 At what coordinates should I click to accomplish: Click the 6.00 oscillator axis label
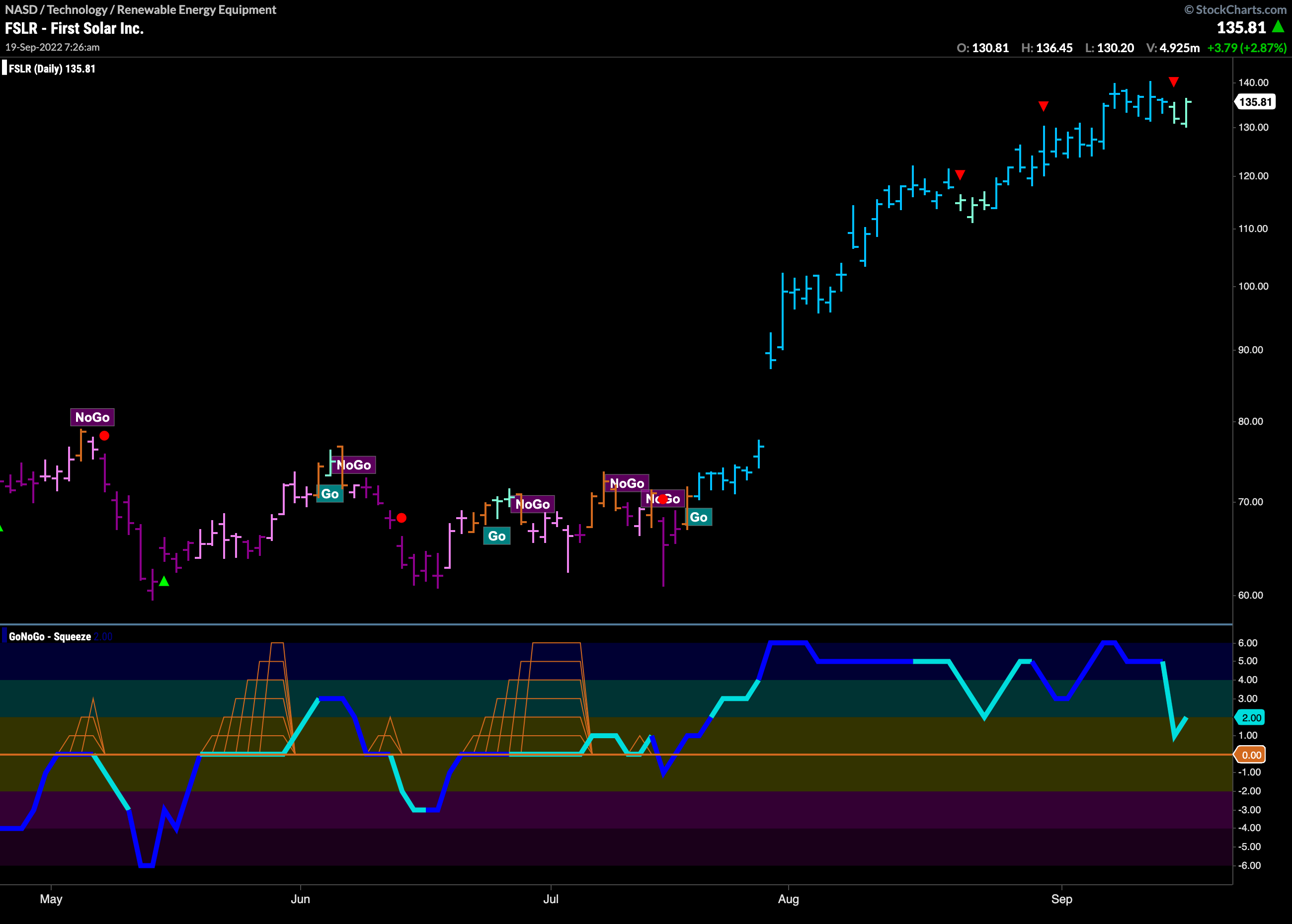point(1248,643)
